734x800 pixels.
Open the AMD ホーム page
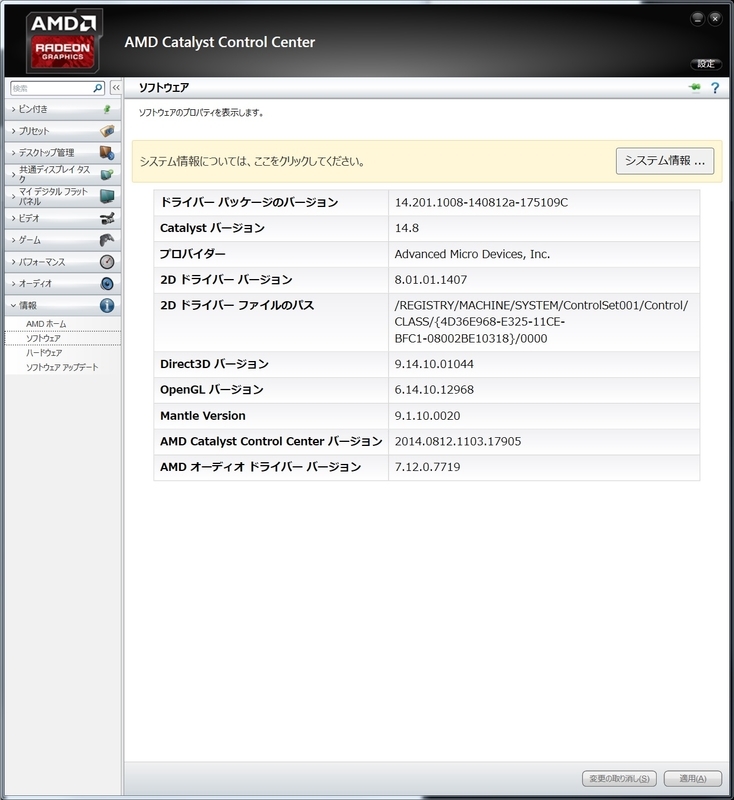(x=46, y=324)
